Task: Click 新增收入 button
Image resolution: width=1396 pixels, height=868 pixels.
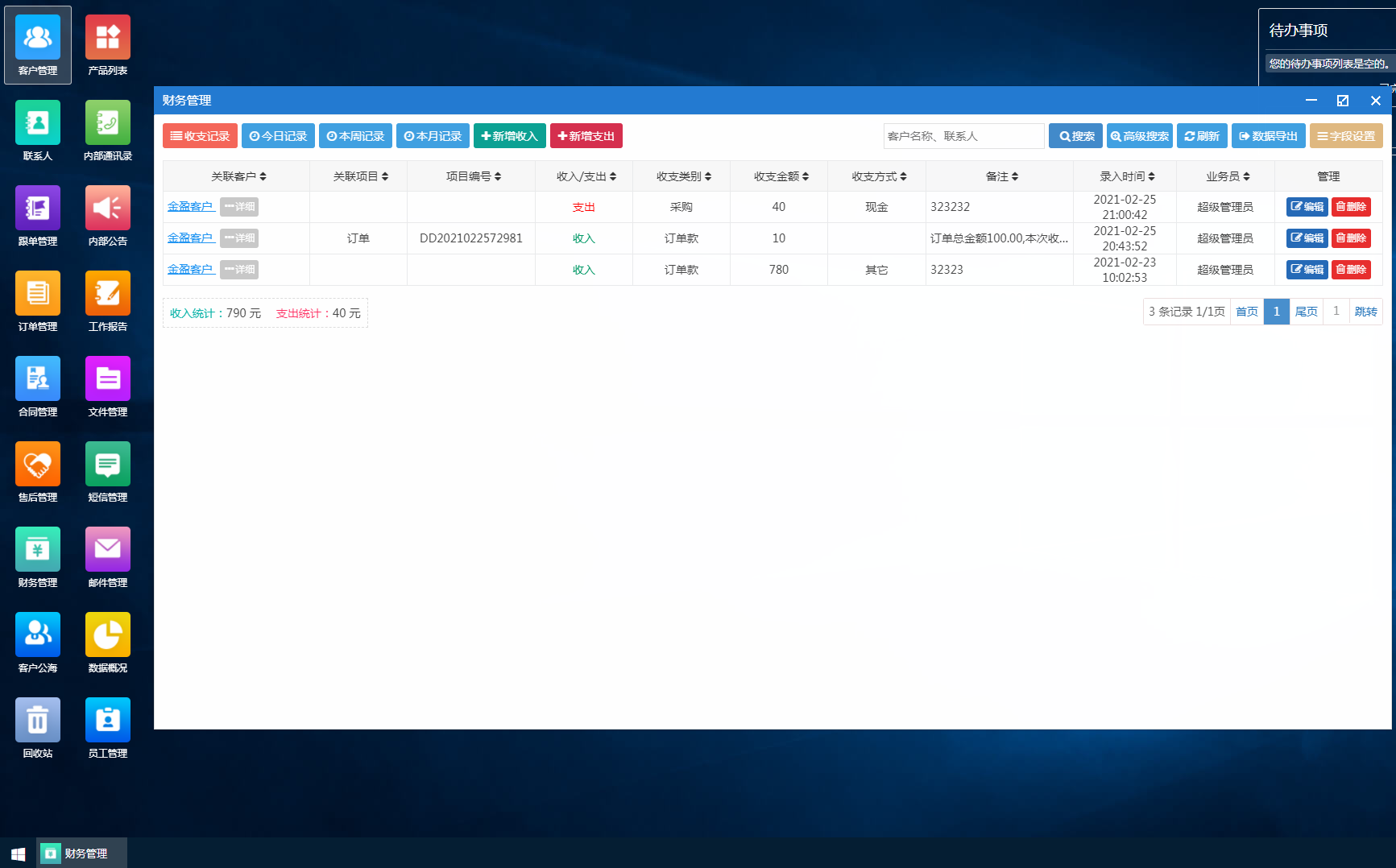Action: [510, 136]
